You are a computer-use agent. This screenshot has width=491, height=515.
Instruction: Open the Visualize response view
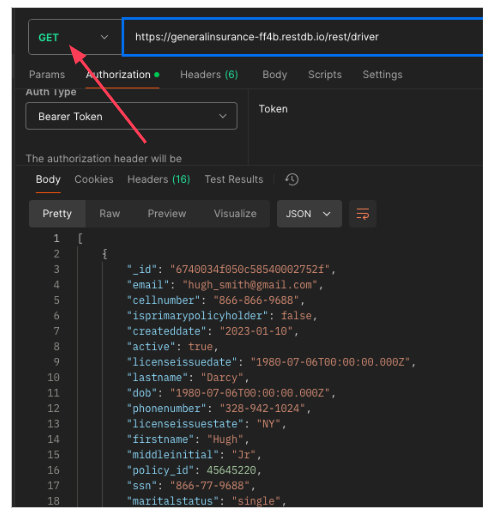click(235, 214)
